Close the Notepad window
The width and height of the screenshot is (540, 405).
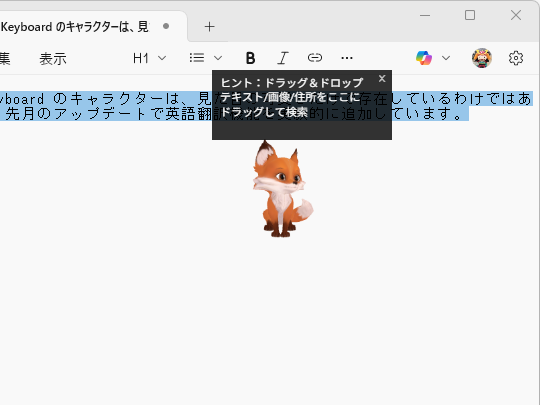click(x=516, y=15)
